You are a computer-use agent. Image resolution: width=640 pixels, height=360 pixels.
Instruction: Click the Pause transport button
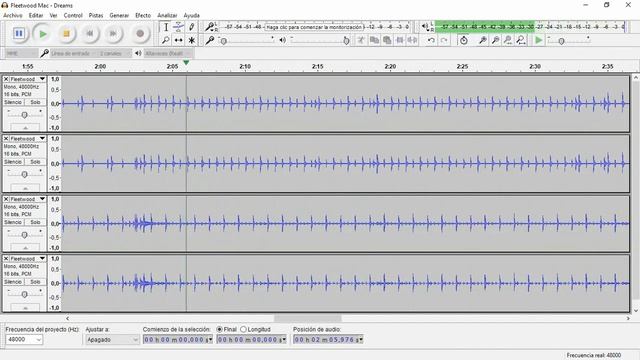[x=19, y=33]
